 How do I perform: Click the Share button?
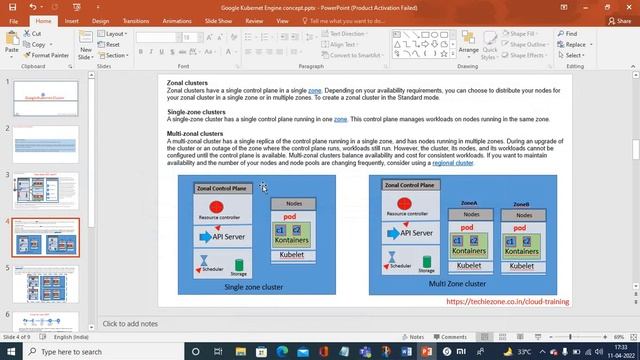coord(620,21)
